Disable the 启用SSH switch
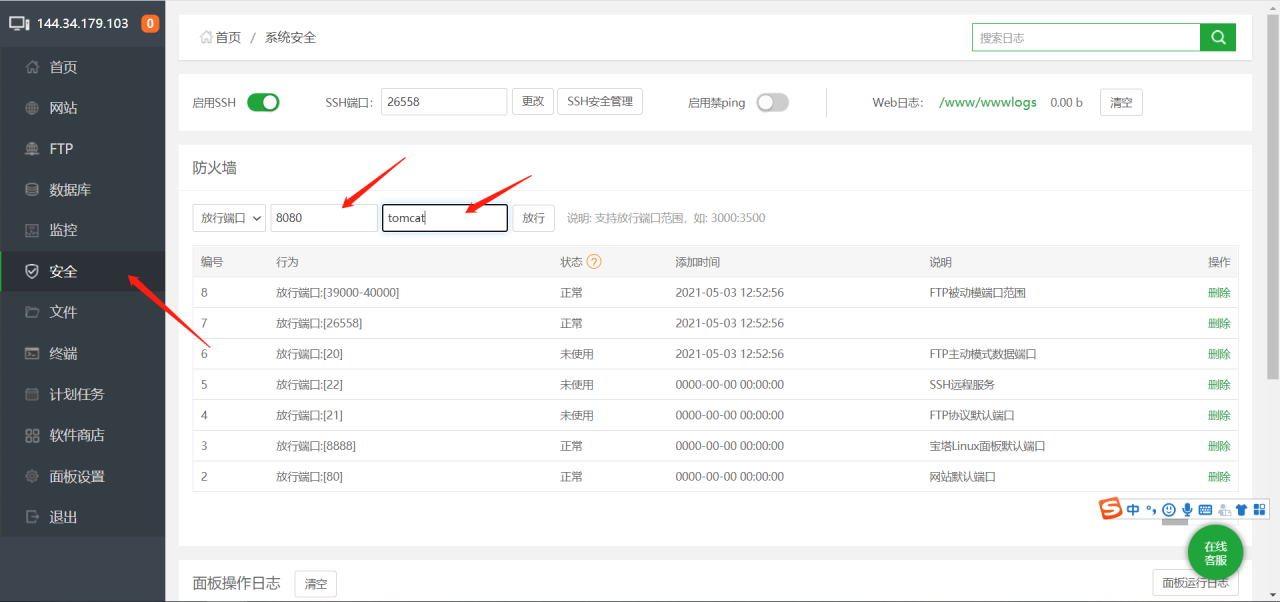Viewport: 1280px width, 602px height. point(263,101)
